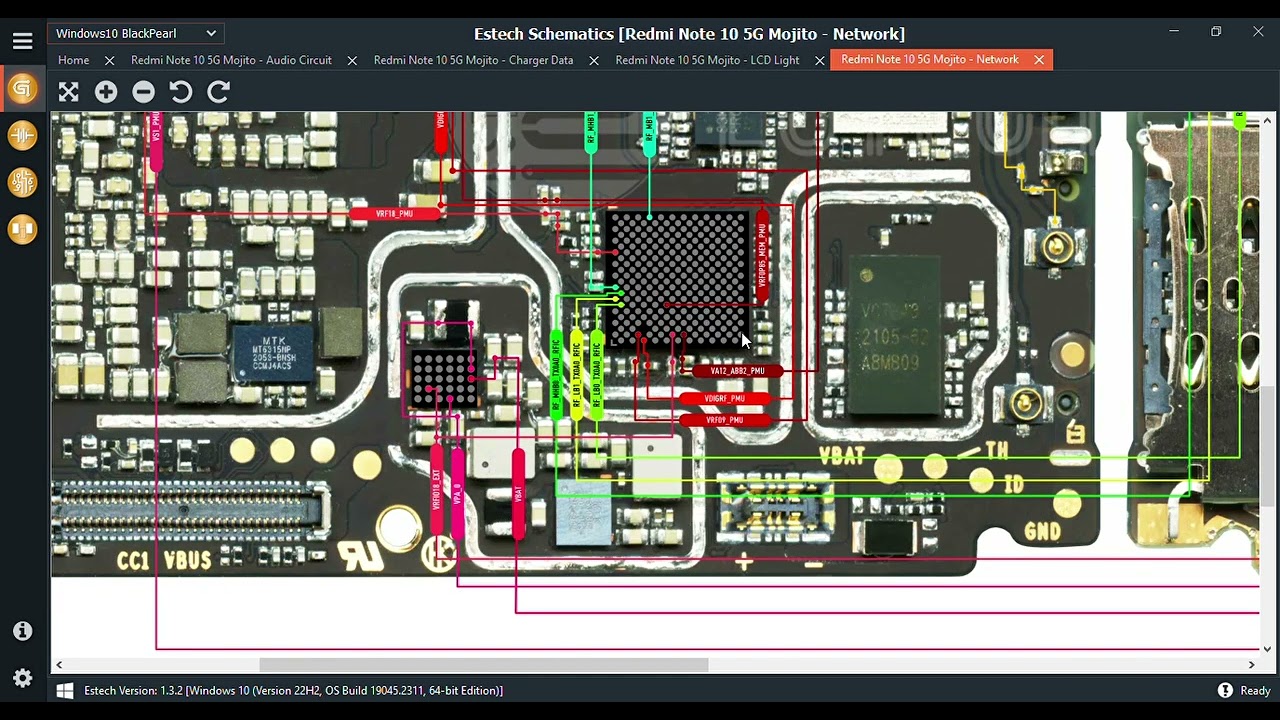
Task: Click the large BGA RF chip
Action: [x=678, y=278]
